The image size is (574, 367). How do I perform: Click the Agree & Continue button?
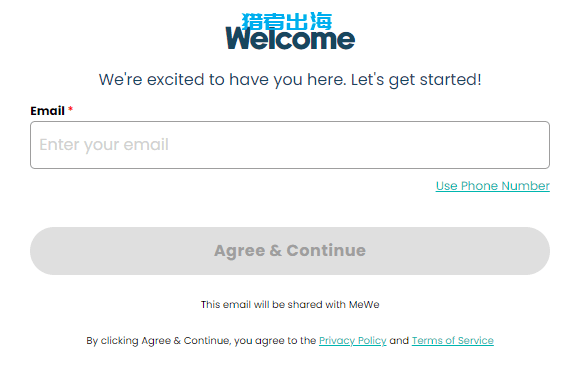coord(290,251)
